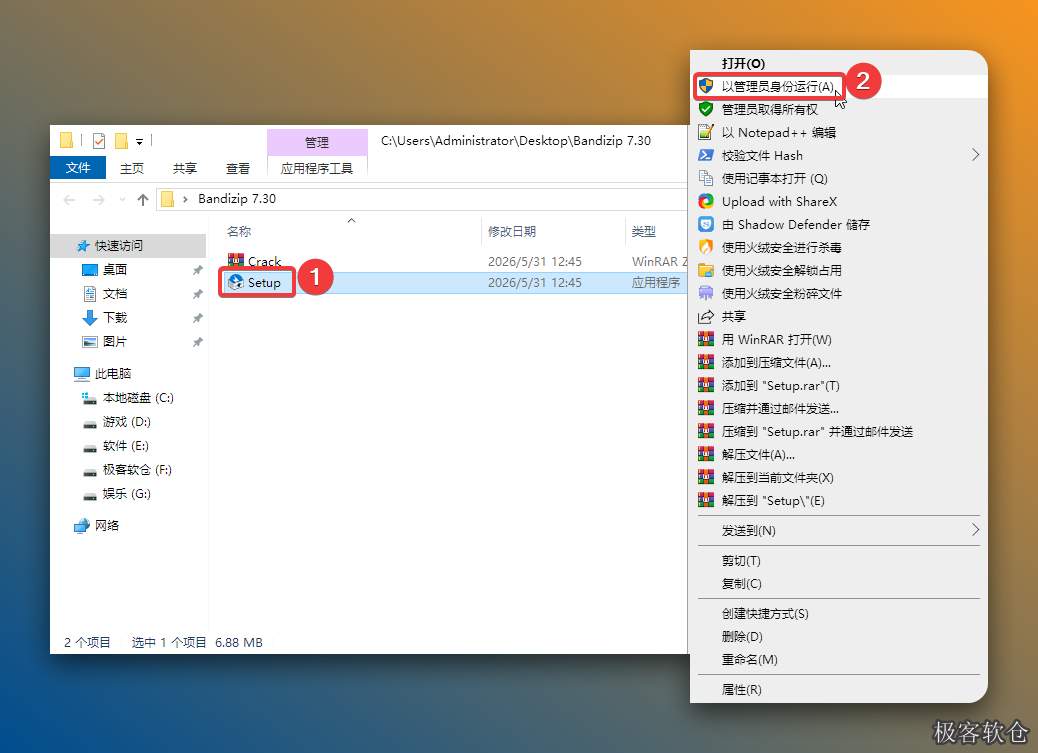This screenshot has width=1038, height=753.
Task: Click the notepad icon for 使用记事本打开
Action: (x=706, y=178)
